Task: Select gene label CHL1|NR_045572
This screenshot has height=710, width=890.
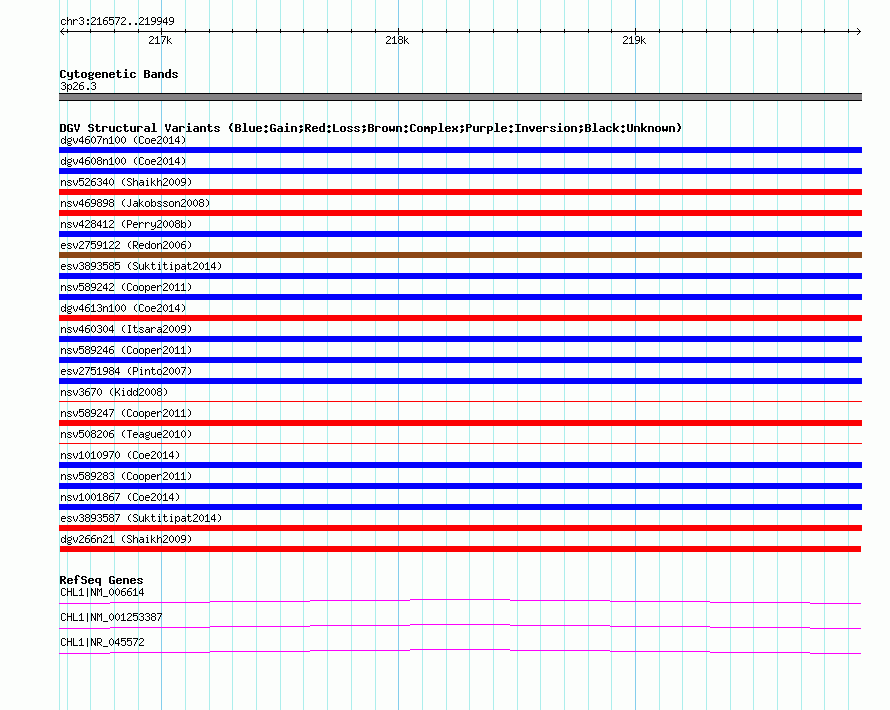Action: pyautogui.click(x=102, y=642)
